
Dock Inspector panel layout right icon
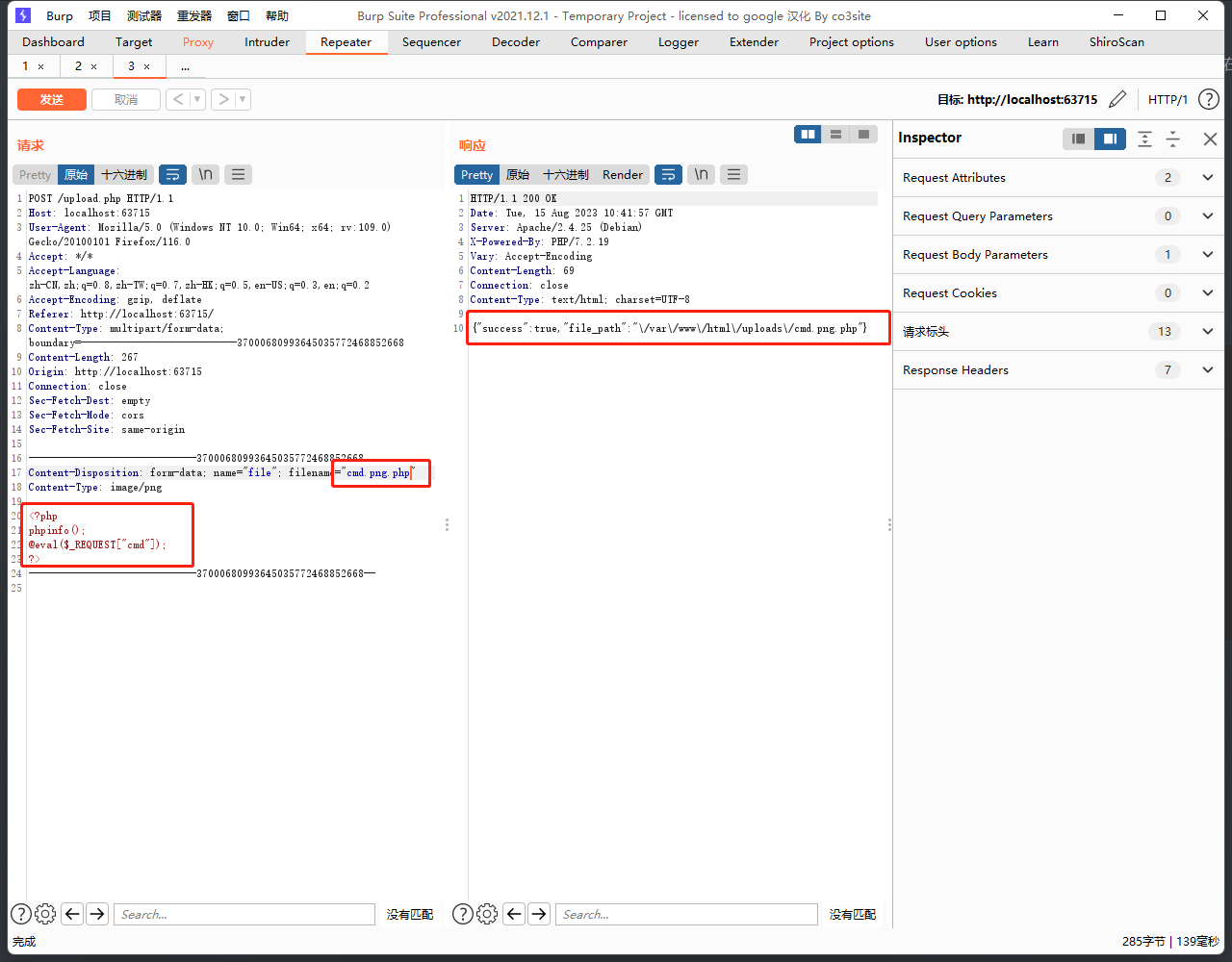(x=1110, y=139)
